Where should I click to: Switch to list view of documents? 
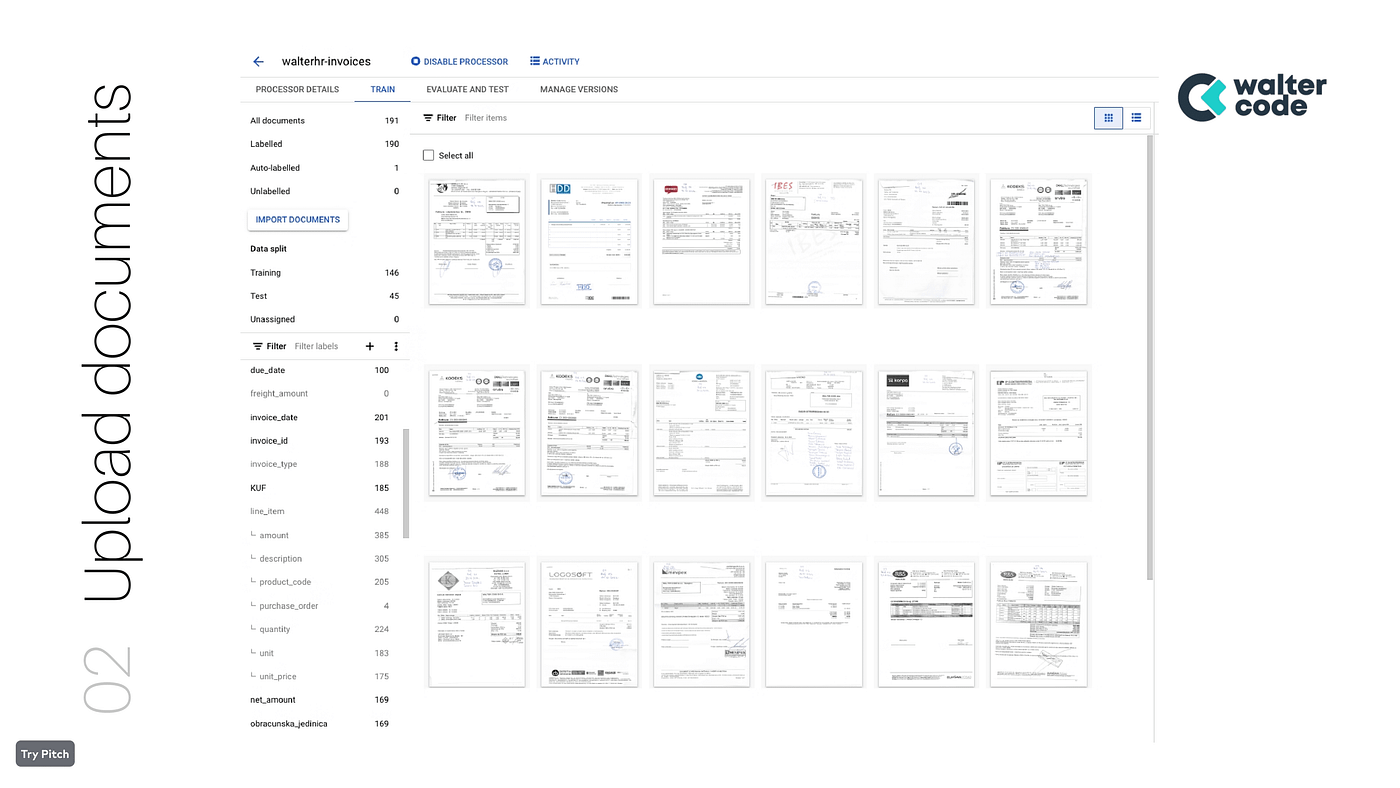pyautogui.click(x=1135, y=117)
